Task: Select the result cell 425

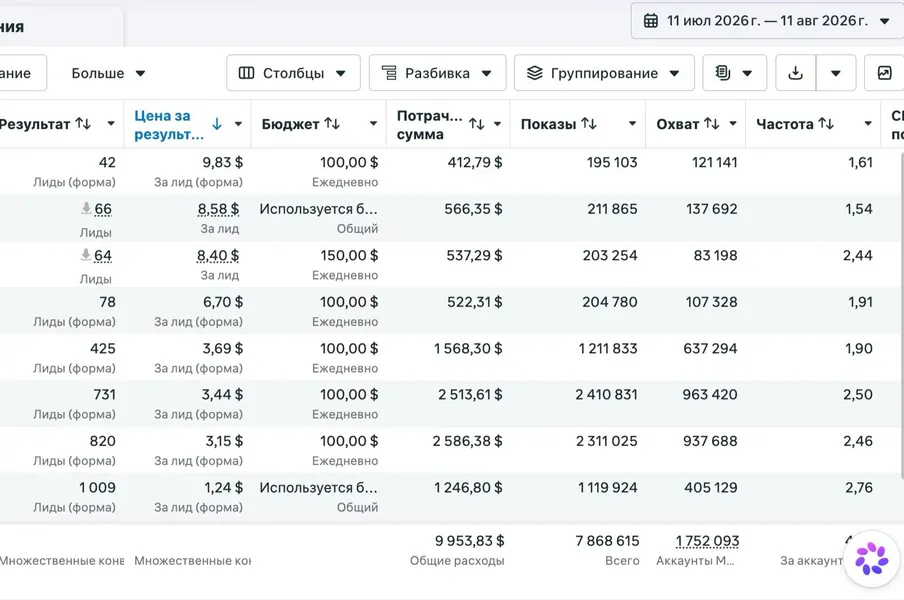Action: 103,349
